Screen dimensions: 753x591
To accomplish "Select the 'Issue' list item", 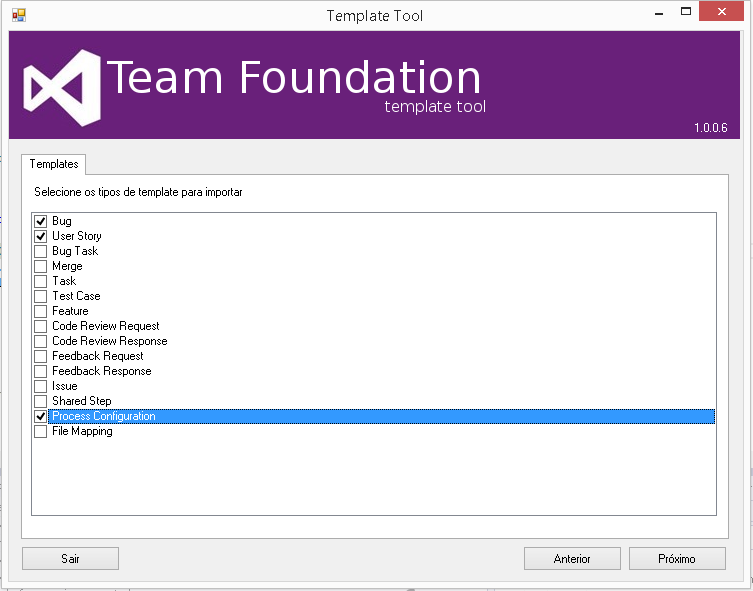I will [x=65, y=386].
